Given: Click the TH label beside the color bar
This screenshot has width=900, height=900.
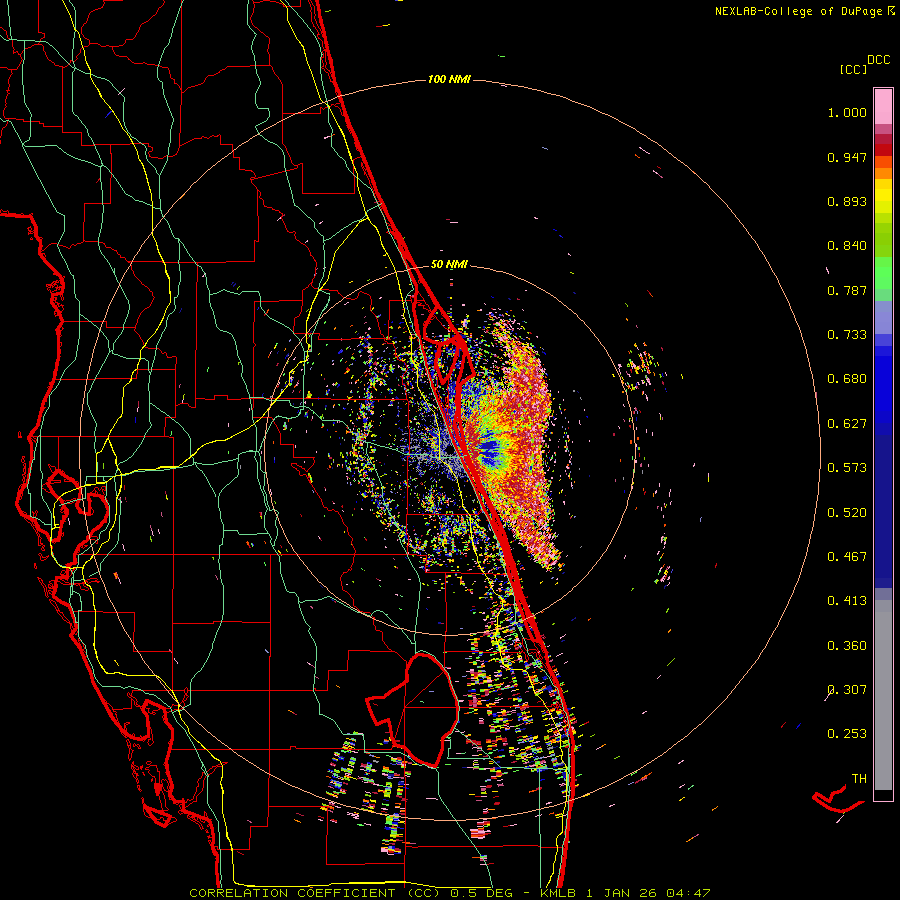Looking at the screenshot, I should [859, 779].
